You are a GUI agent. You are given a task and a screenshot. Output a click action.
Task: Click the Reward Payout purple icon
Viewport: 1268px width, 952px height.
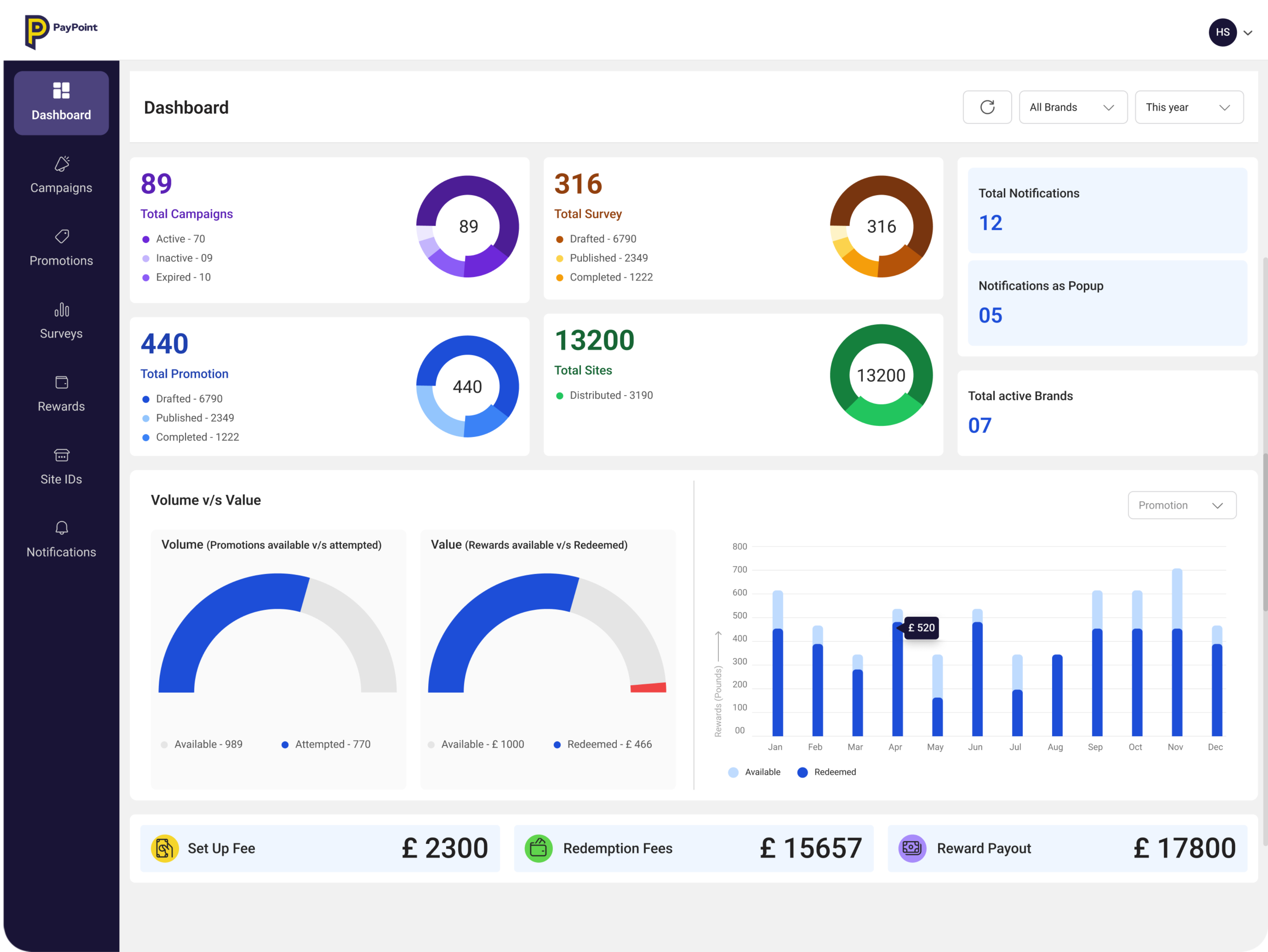coord(912,848)
